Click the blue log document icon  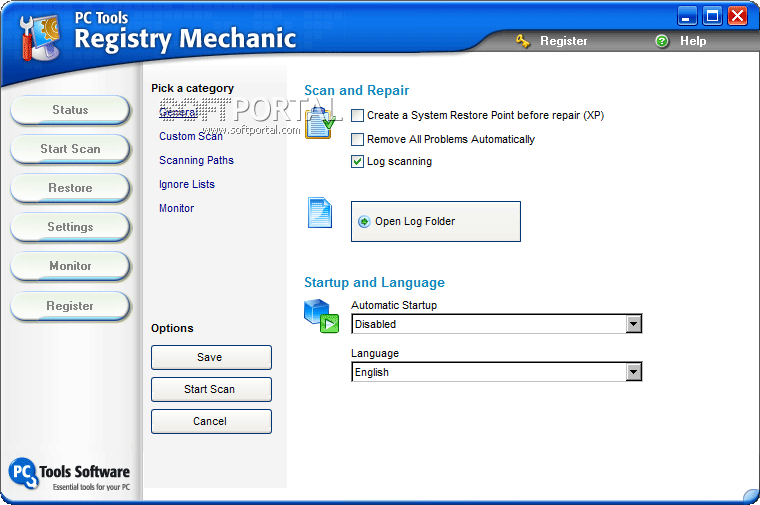(x=320, y=212)
